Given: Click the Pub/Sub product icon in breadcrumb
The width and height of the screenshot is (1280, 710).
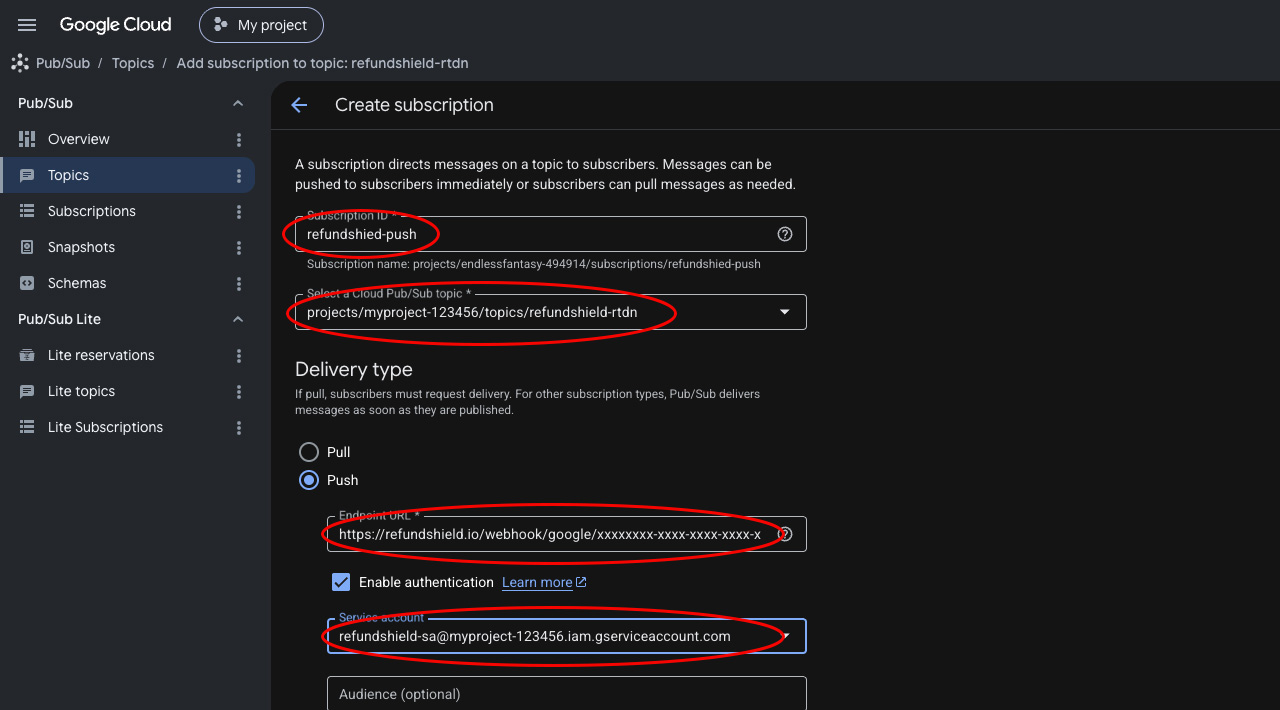Looking at the screenshot, I should (x=20, y=63).
